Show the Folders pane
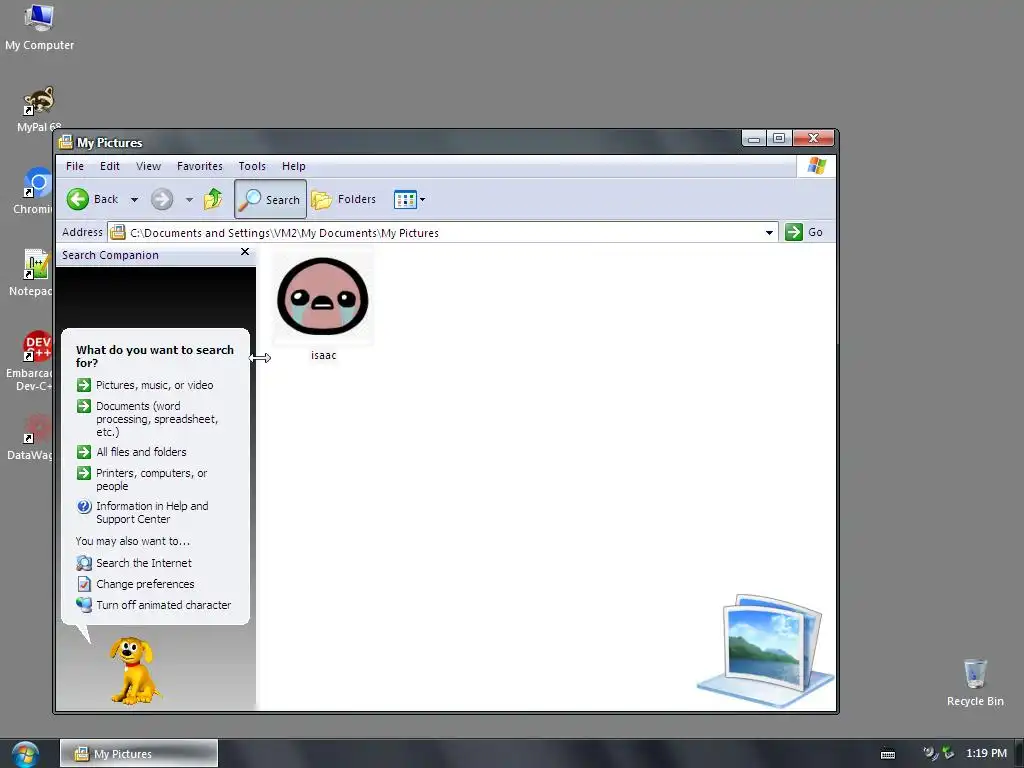The image size is (1024, 768). [x=344, y=199]
